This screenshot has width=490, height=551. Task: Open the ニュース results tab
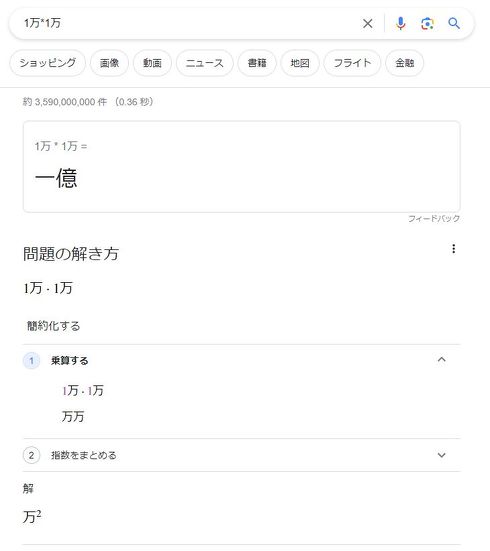tap(205, 63)
